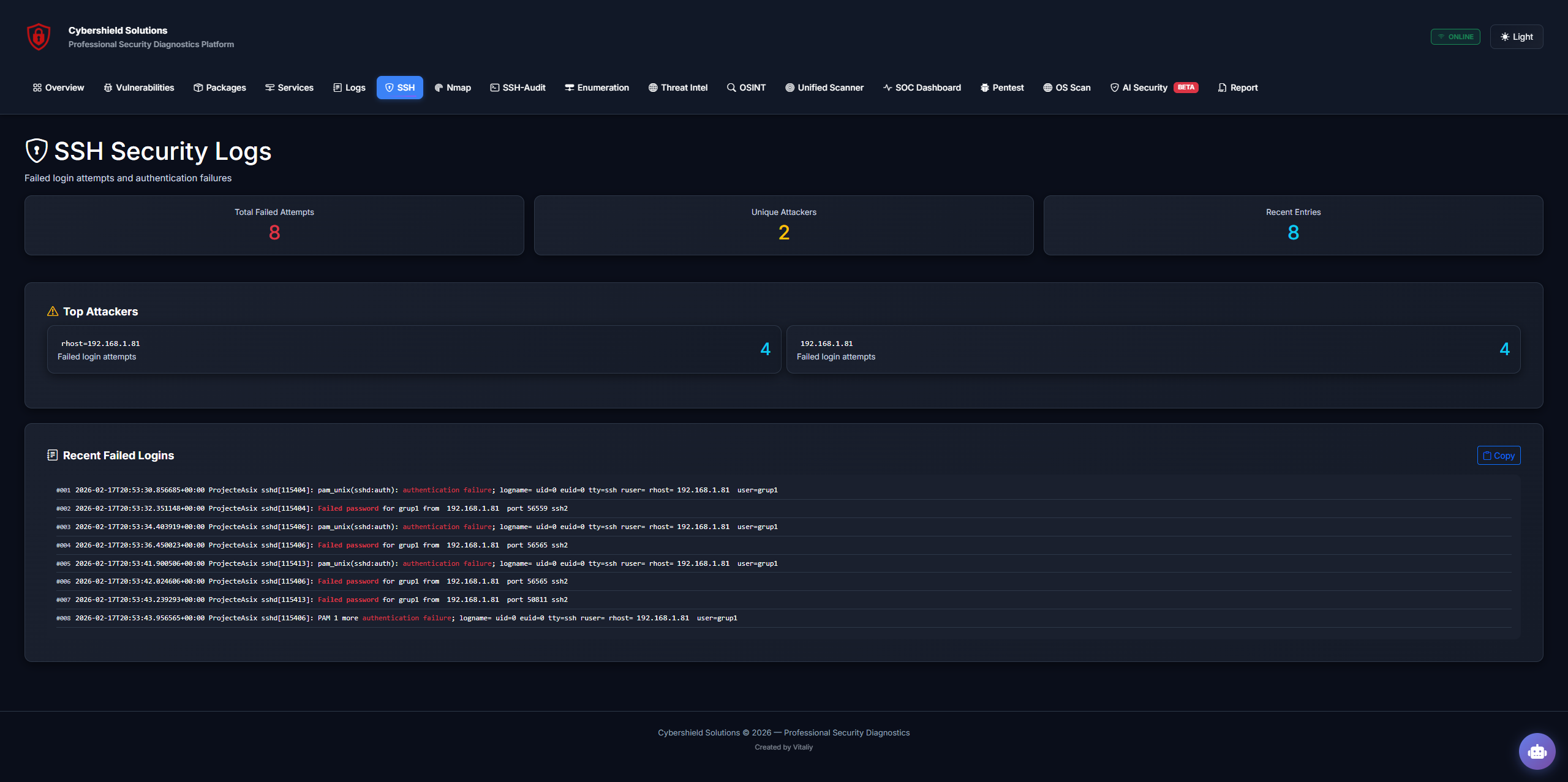This screenshot has height=782, width=1568.
Task: Open the Vulnerabilities tab
Action: click(x=139, y=88)
